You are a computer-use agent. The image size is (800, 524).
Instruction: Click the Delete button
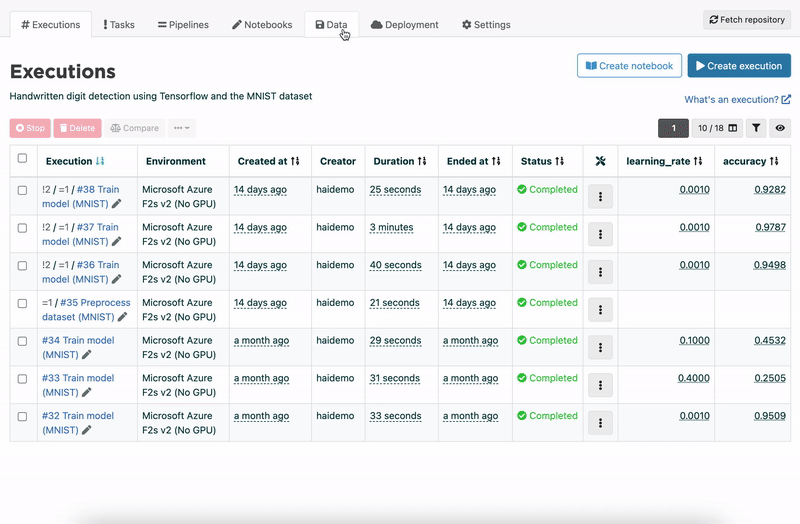pyautogui.click(x=78, y=128)
